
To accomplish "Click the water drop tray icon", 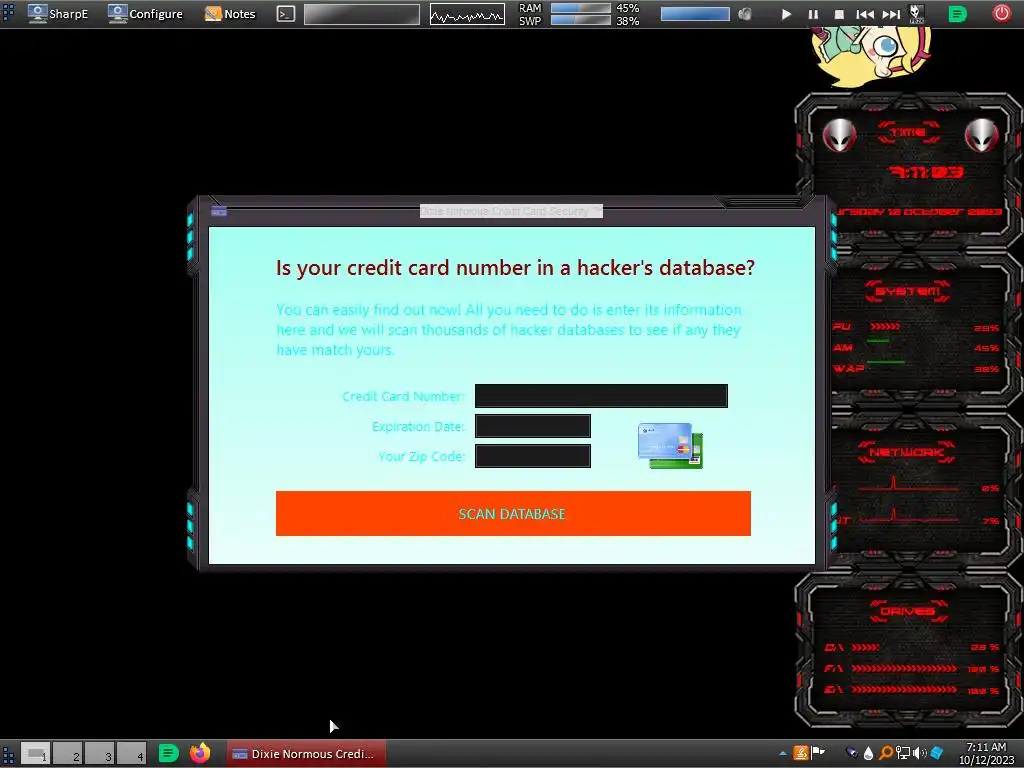I will tap(868, 754).
